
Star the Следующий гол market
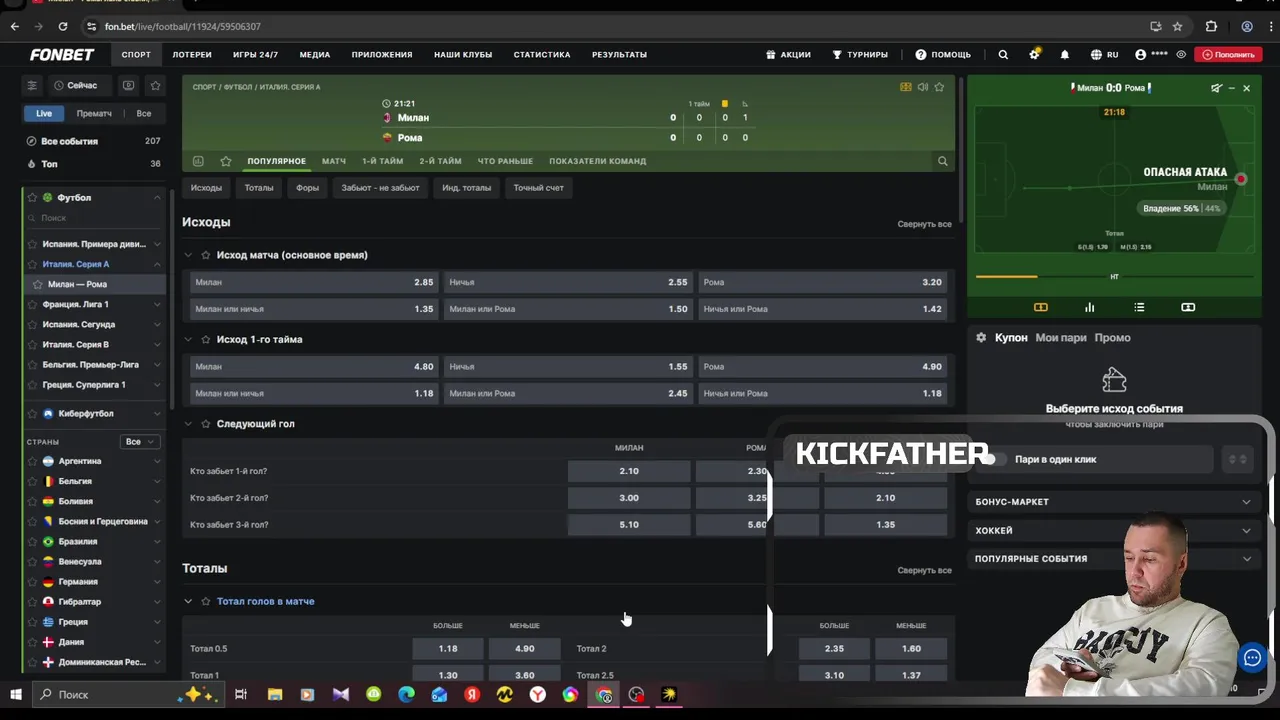coord(206,424)
